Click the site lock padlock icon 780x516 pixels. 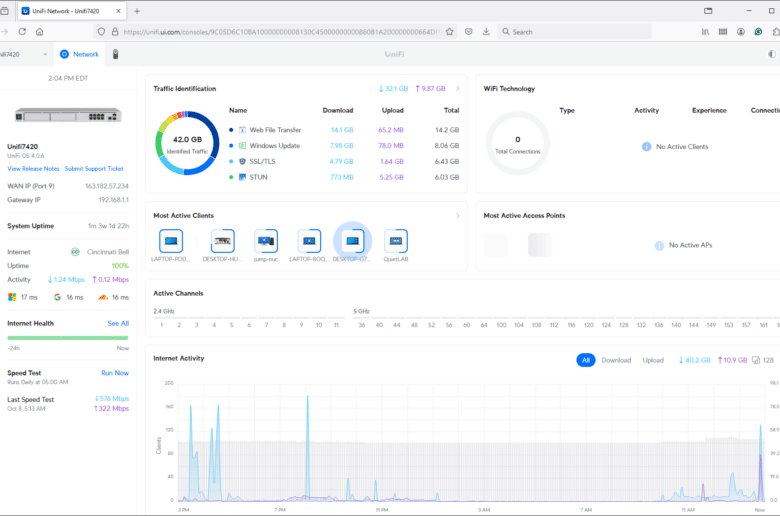(115, 31)
